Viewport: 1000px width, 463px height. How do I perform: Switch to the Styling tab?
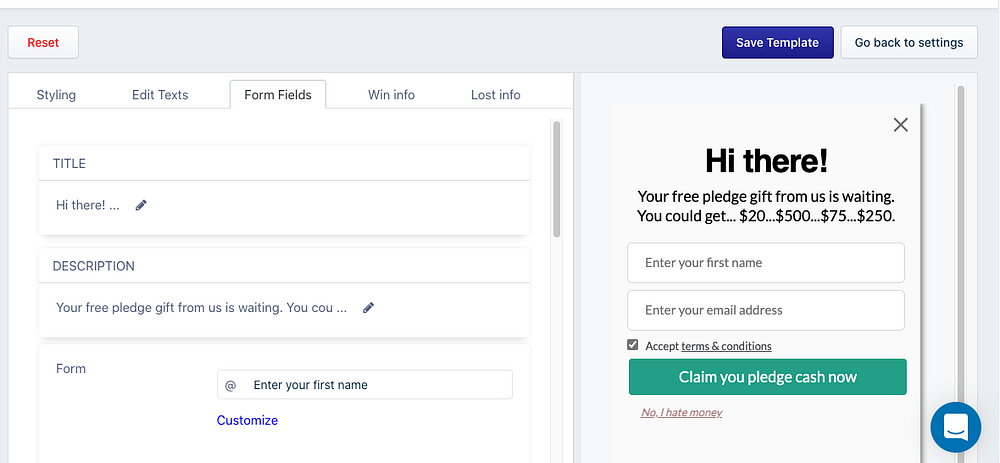tap(56, 95)
